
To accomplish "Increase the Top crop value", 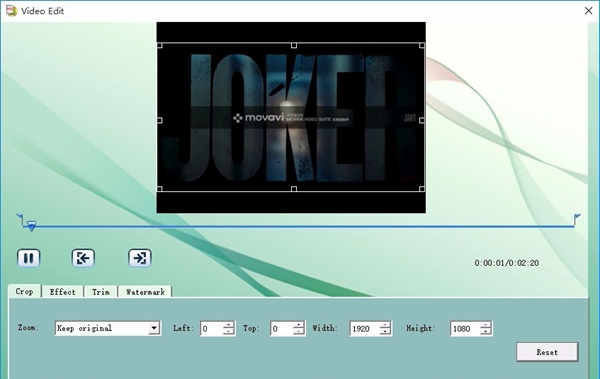I will click(x=298, y=325).
